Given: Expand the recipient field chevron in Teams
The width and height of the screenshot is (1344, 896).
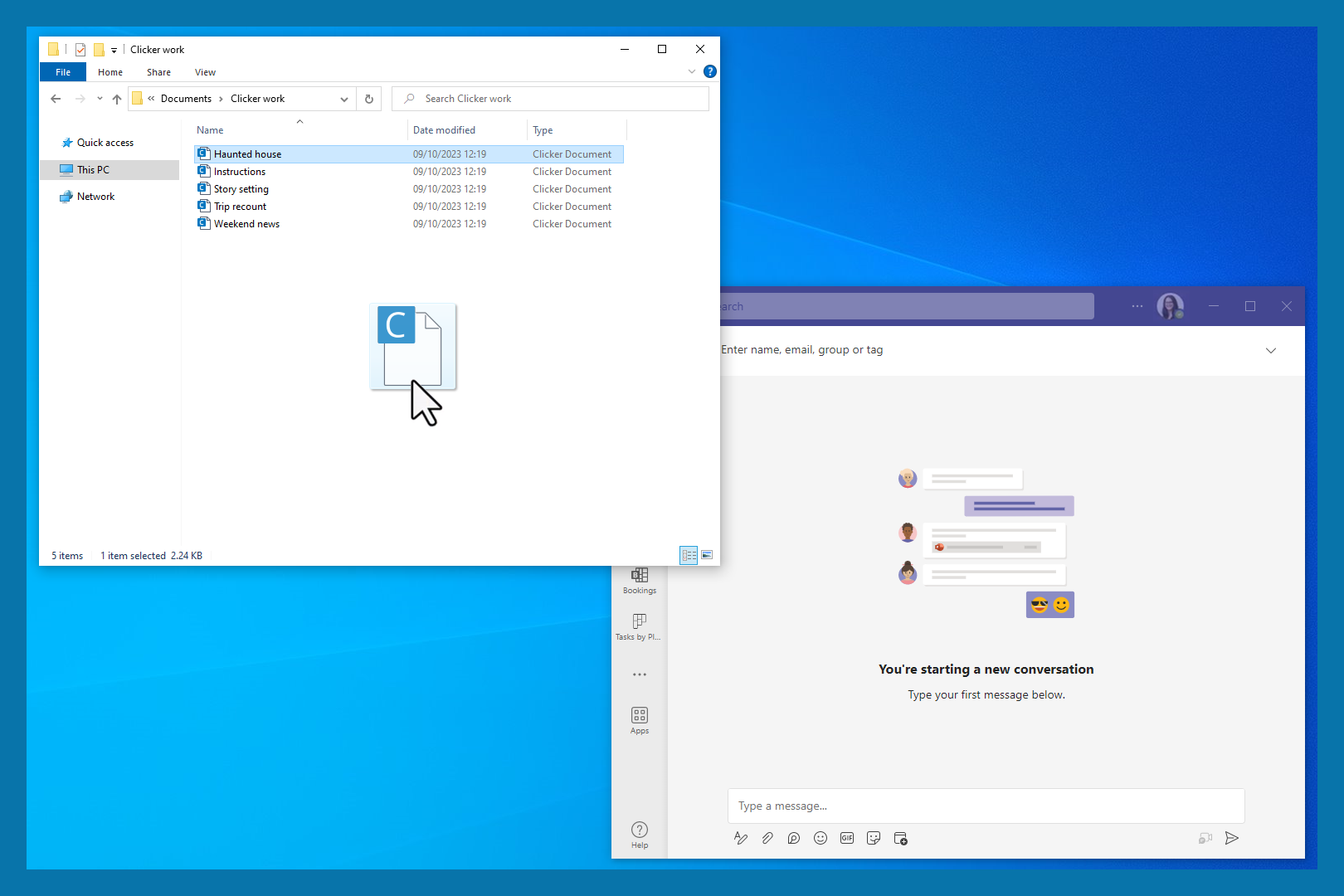Looking at the screenshot, I should point(1270,350).
